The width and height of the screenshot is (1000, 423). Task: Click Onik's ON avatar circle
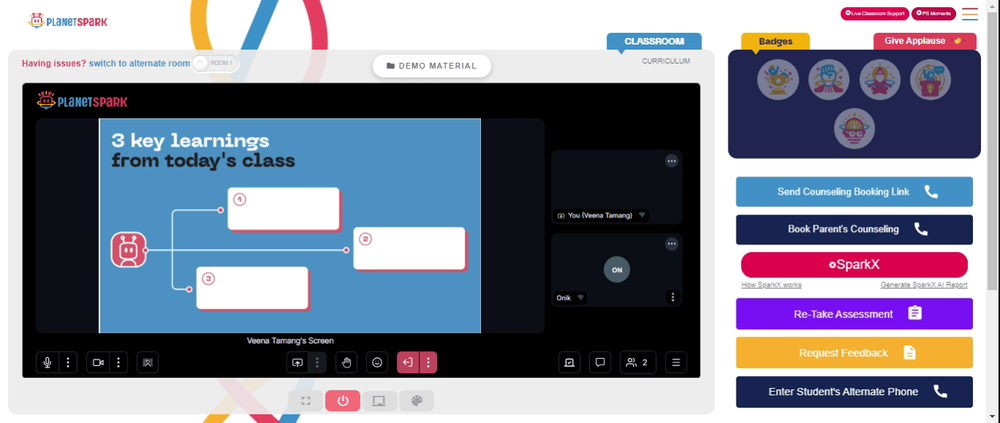(x=617, y=269)
